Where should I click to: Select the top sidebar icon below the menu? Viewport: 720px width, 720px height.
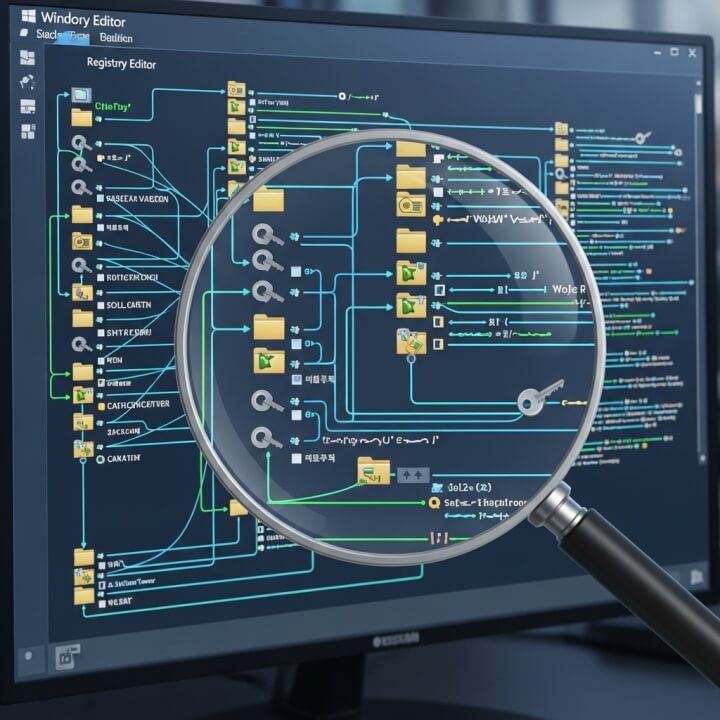[27, 58]
